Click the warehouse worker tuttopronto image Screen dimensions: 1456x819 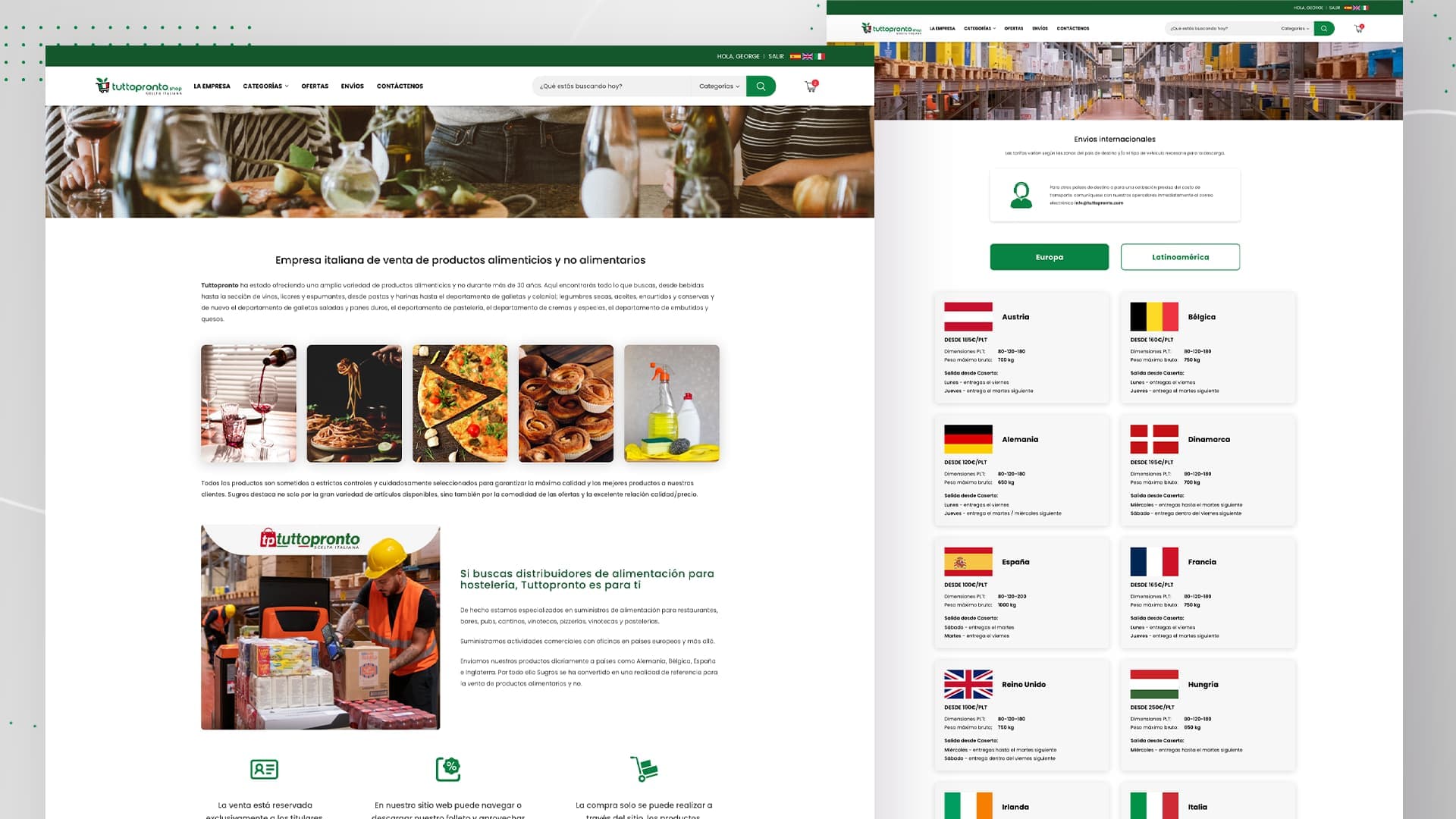(x=320, y=627)
